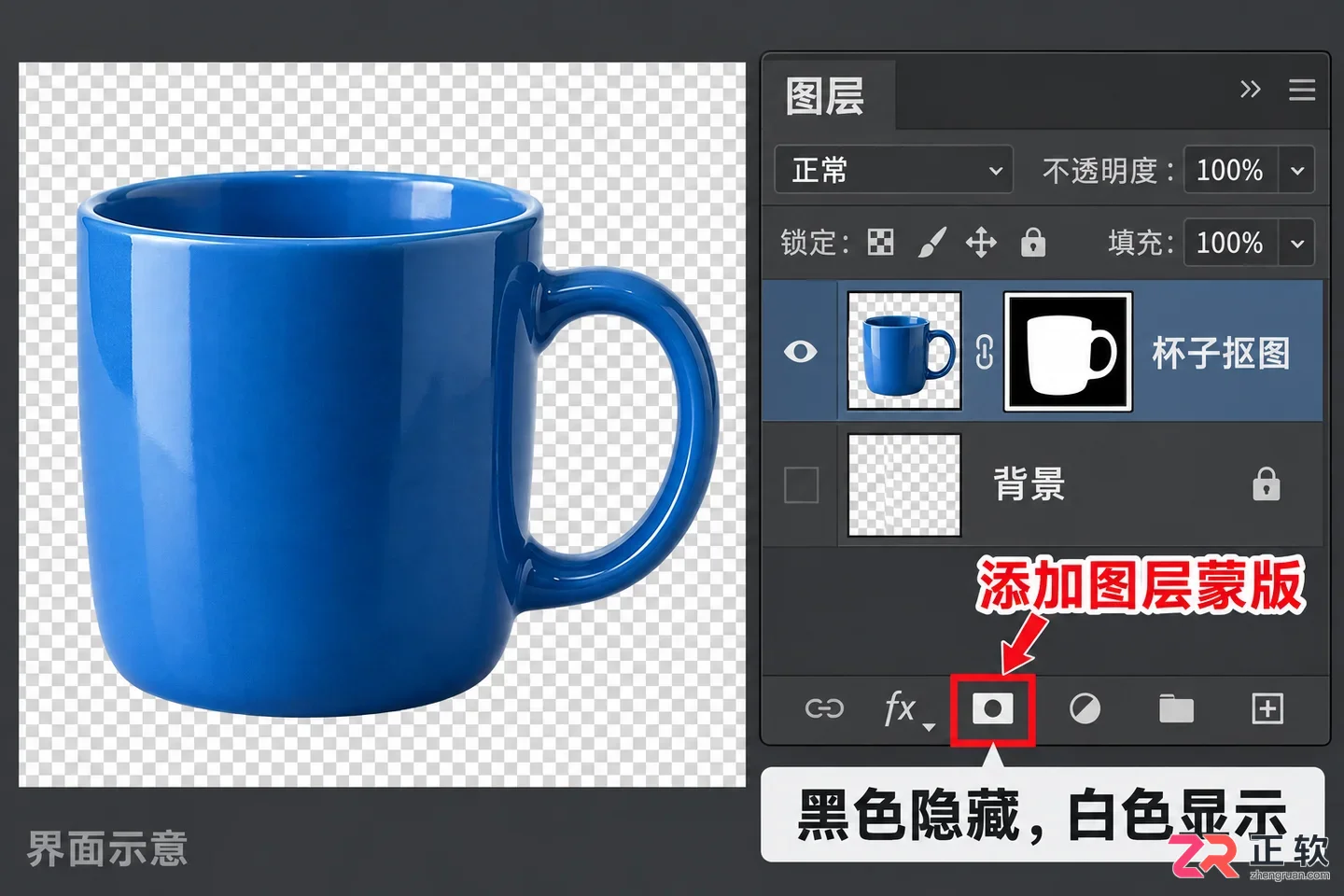The image size is (1344, 896).
Task: Collapse the panel with the double arrow
Action: (1250, 90)
